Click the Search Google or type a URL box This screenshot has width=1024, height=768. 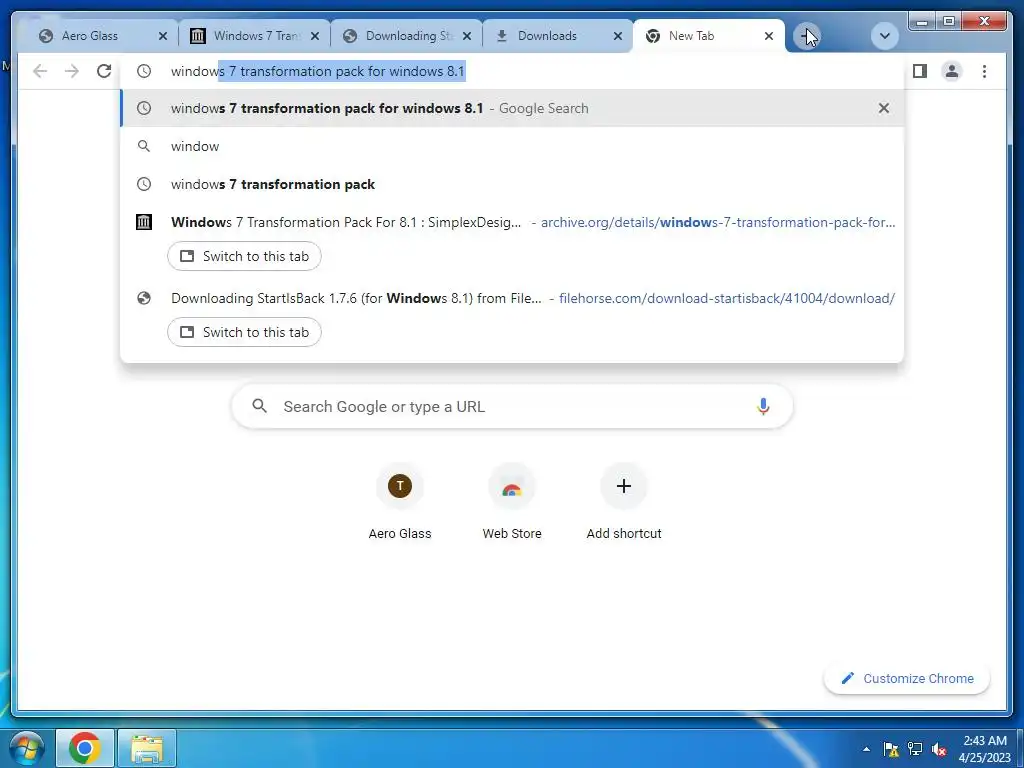[x=512, y=406]
